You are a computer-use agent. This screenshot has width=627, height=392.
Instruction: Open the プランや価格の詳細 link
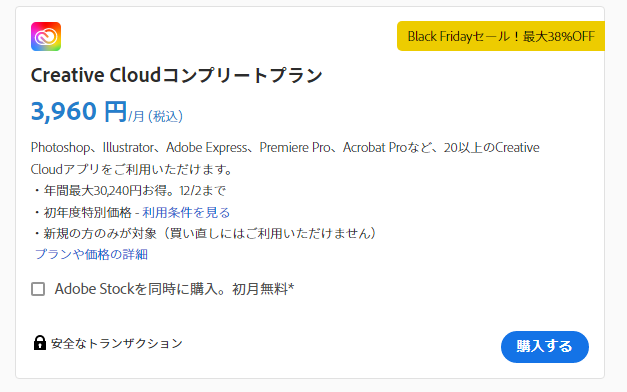coord(92,254)
